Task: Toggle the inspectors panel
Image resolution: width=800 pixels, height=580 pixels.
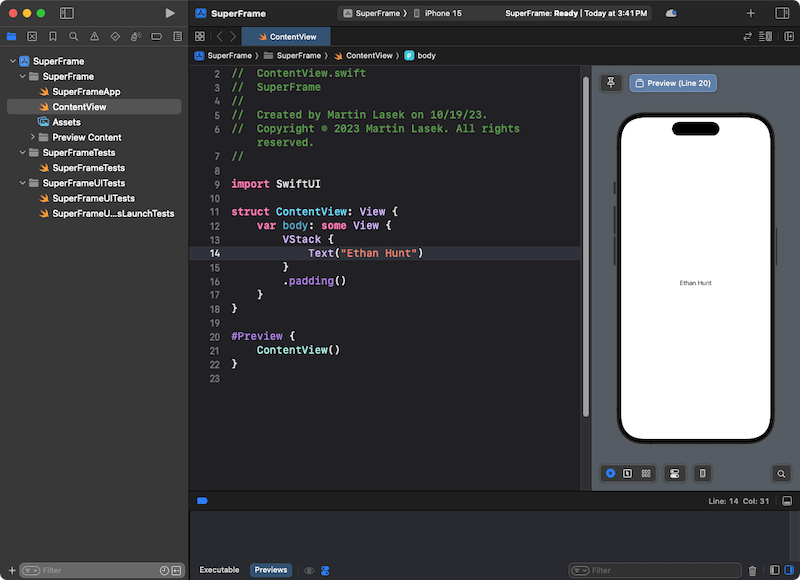Action: tap(782, 13)
